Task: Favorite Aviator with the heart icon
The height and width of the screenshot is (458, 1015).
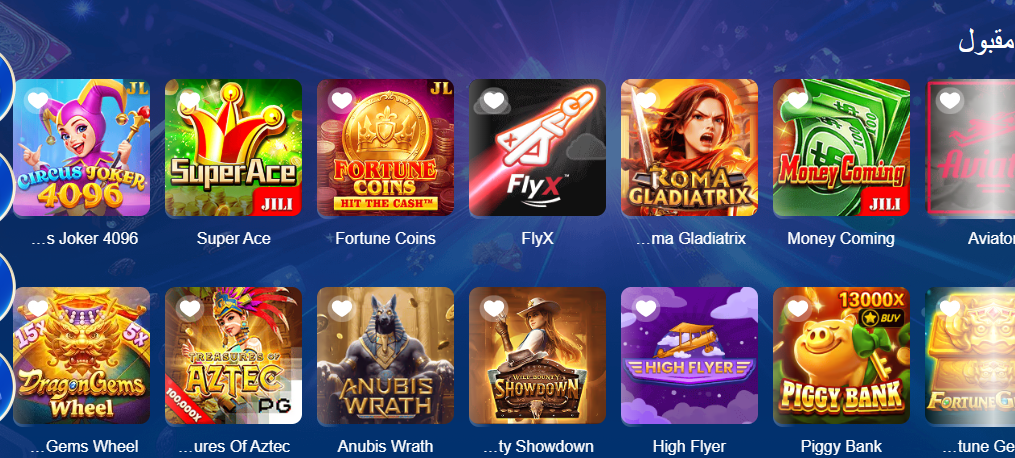Action: tap(950, 100)
